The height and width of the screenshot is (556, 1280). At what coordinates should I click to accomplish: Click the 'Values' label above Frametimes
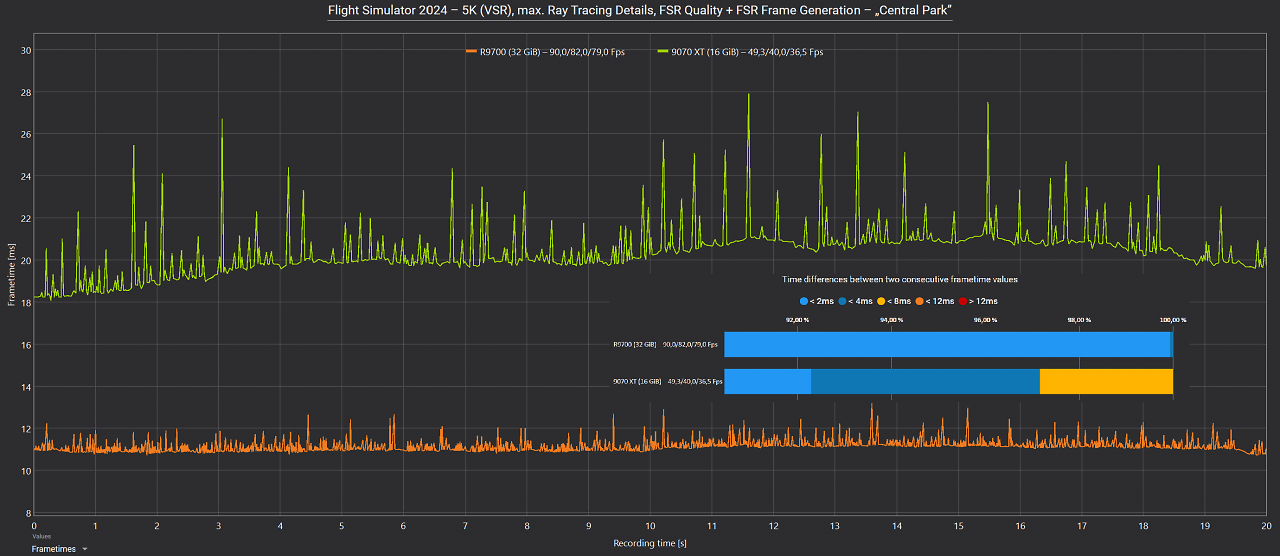(41, 537)
